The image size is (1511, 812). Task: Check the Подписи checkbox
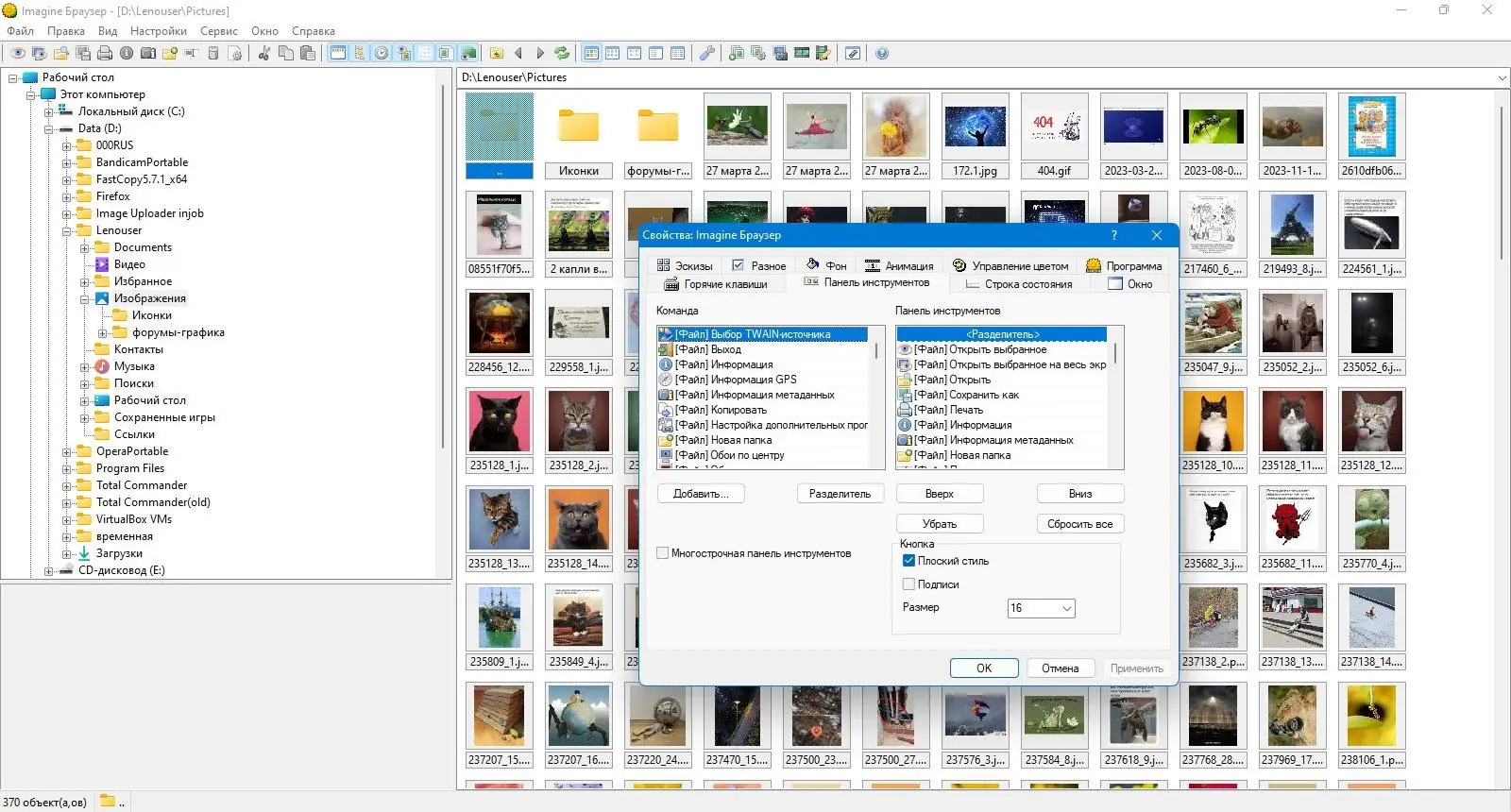coord(909,584)
